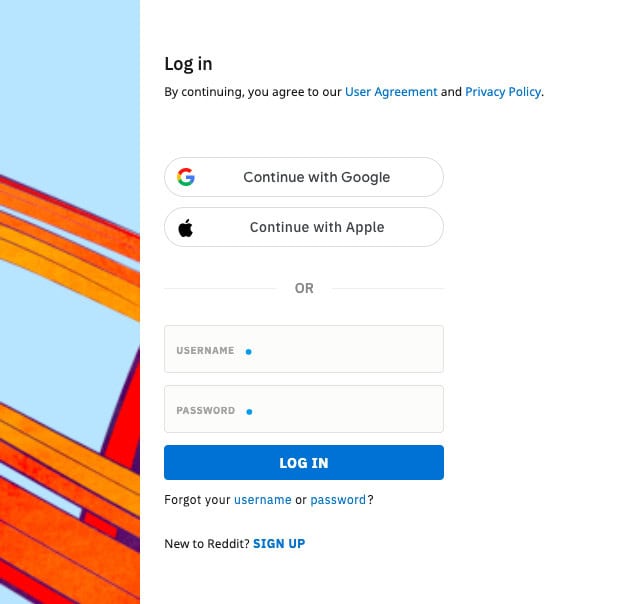Submit with the blue LOG IN button
This screenshot has width=643, height=604.
click(304, 463)
